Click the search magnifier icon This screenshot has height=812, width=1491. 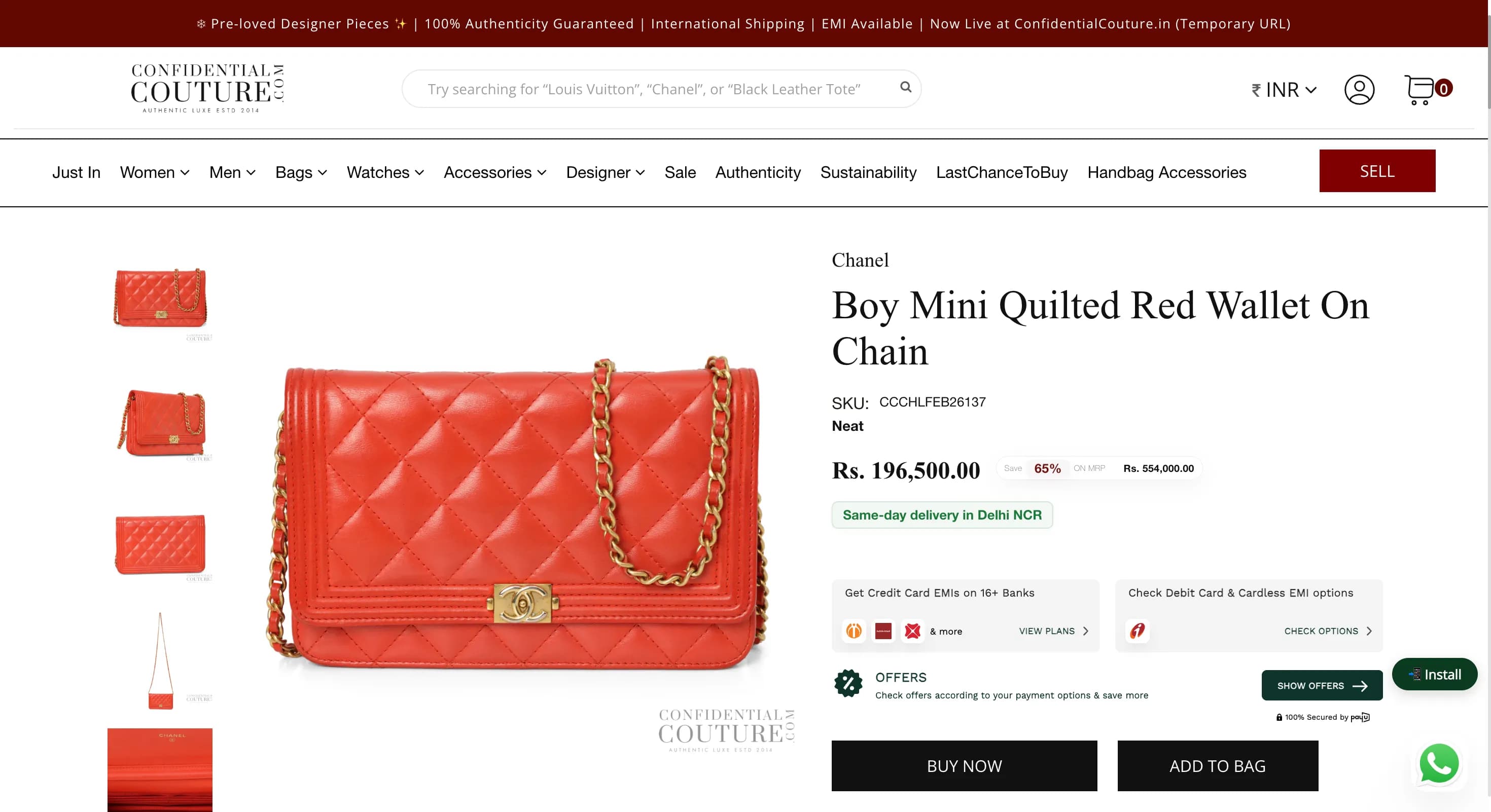906,87
